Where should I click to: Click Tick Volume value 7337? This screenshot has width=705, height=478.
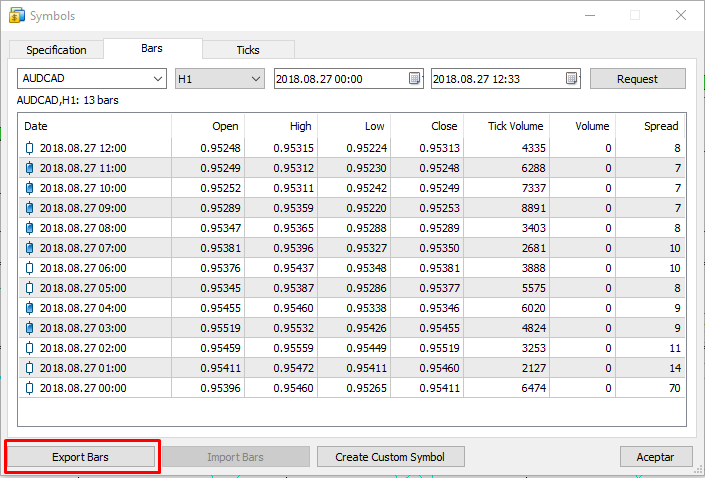[534, 188]
